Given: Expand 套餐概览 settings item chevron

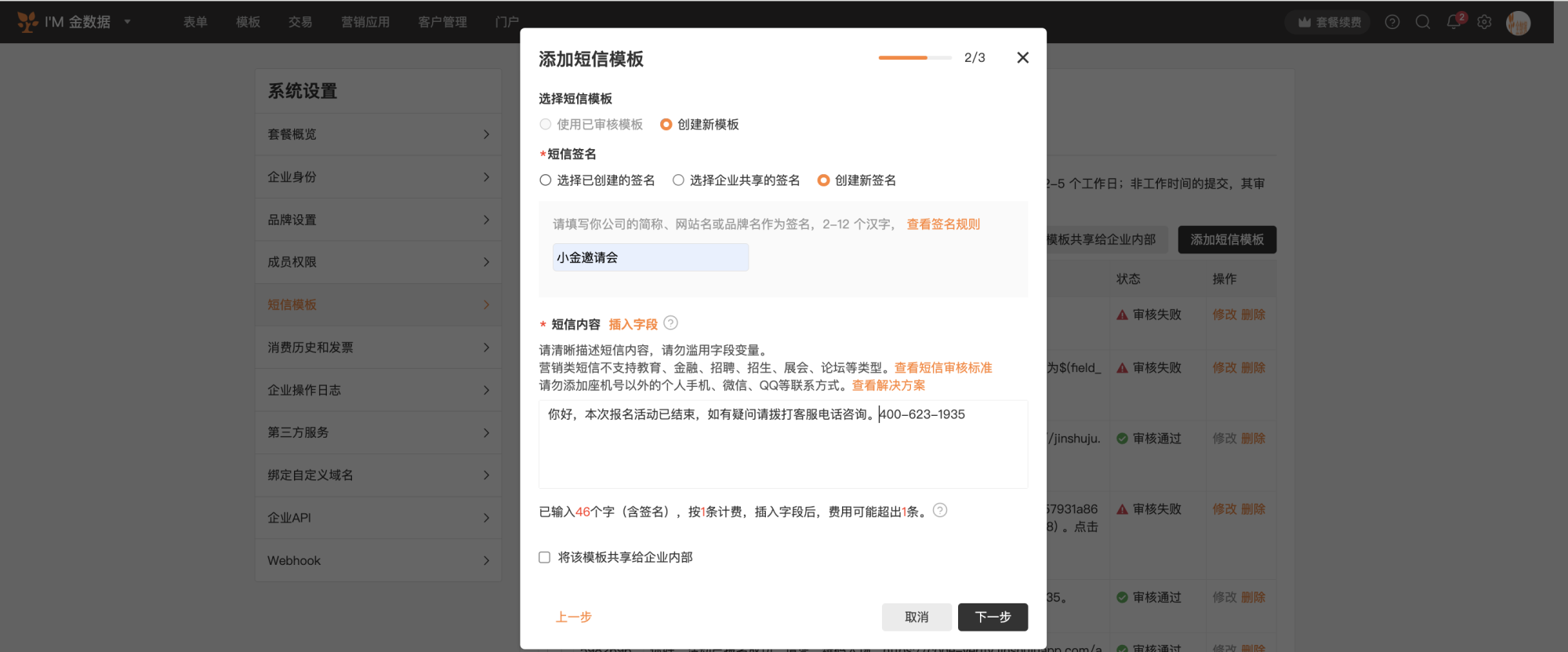Looking at the screenshot, I should tap(486, 134).
